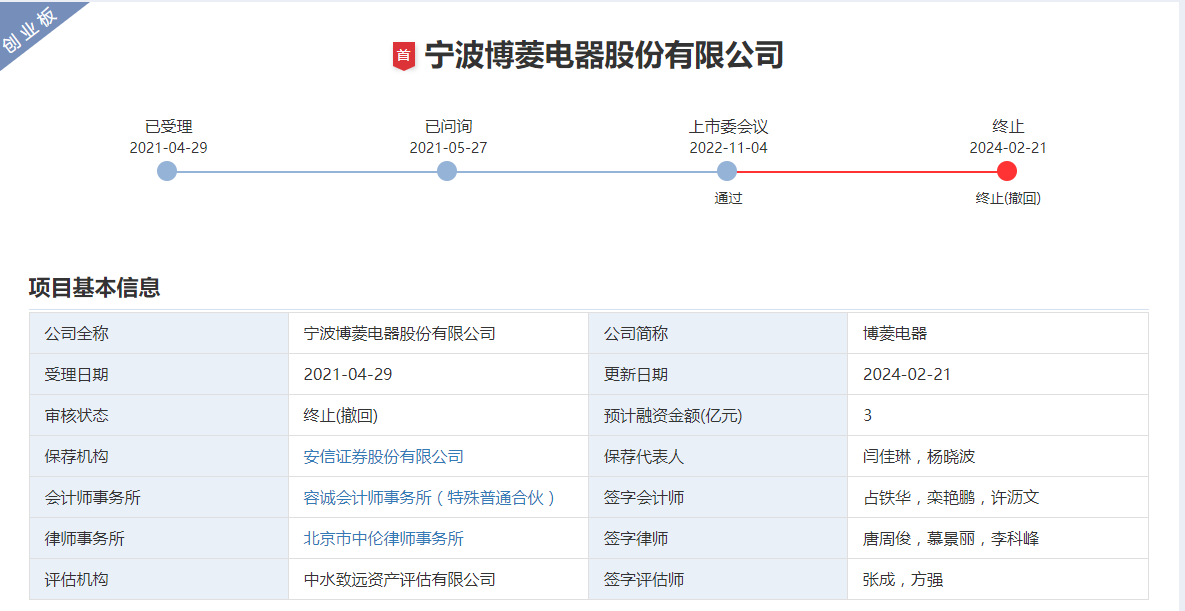
Task: Open the 安信证券股份有限公司 sponsor link
Action: pyautogui.click(x=382, y=455)
